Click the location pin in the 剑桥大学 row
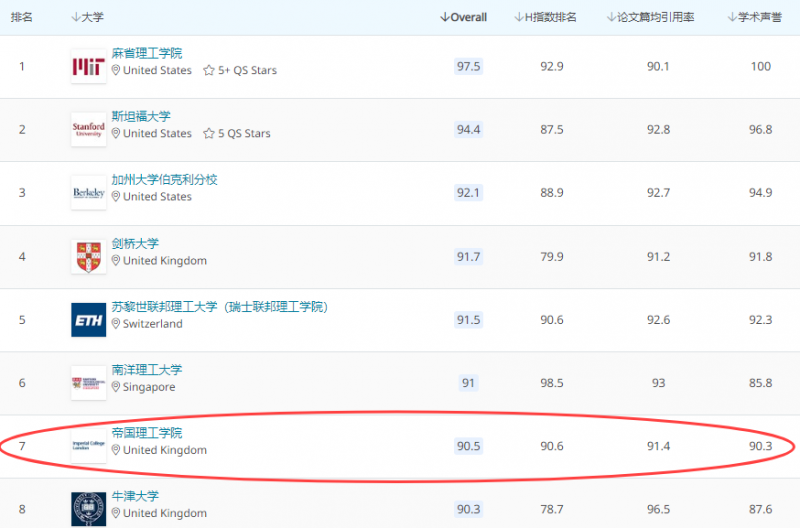The height and width of the screenshot is (528, 800). tap(116, 261)
